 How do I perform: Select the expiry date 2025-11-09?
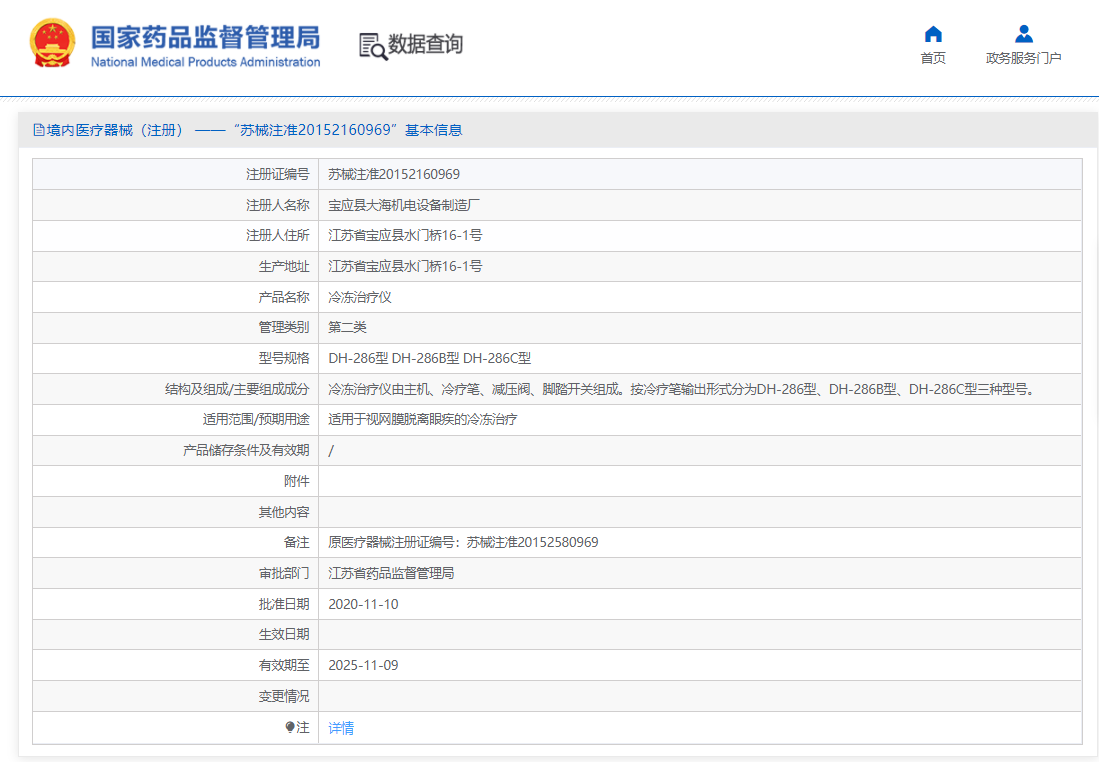(x=363, y=665)
